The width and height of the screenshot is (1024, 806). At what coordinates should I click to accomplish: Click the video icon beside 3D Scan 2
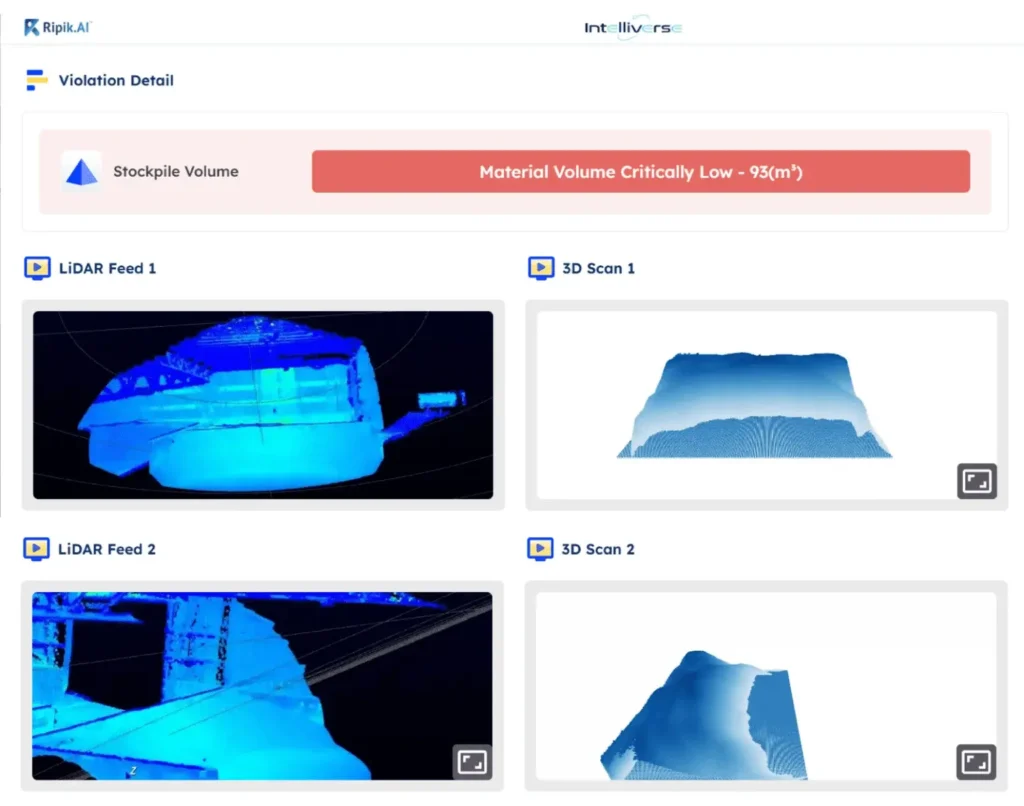(x=541, y=549)
